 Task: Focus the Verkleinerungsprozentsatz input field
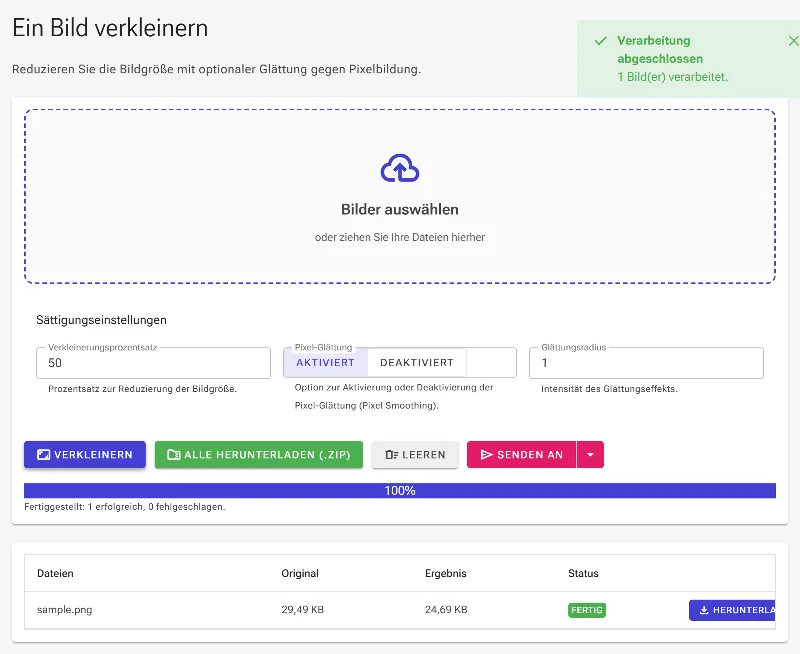pyautogui.click(x=154, y=363)
